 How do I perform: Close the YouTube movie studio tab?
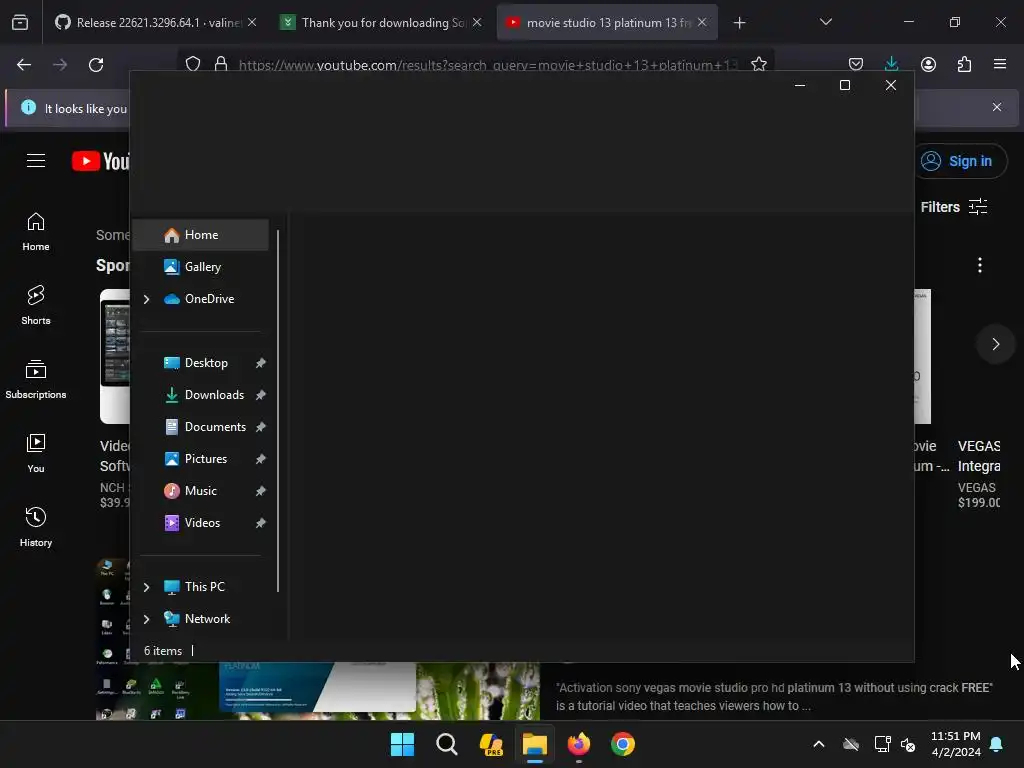tap(702, 22)
